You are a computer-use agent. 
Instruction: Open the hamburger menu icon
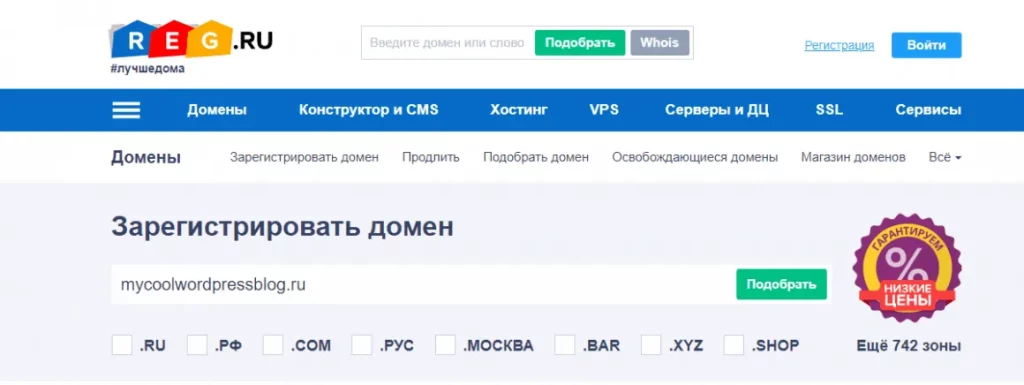pos(126,110)
